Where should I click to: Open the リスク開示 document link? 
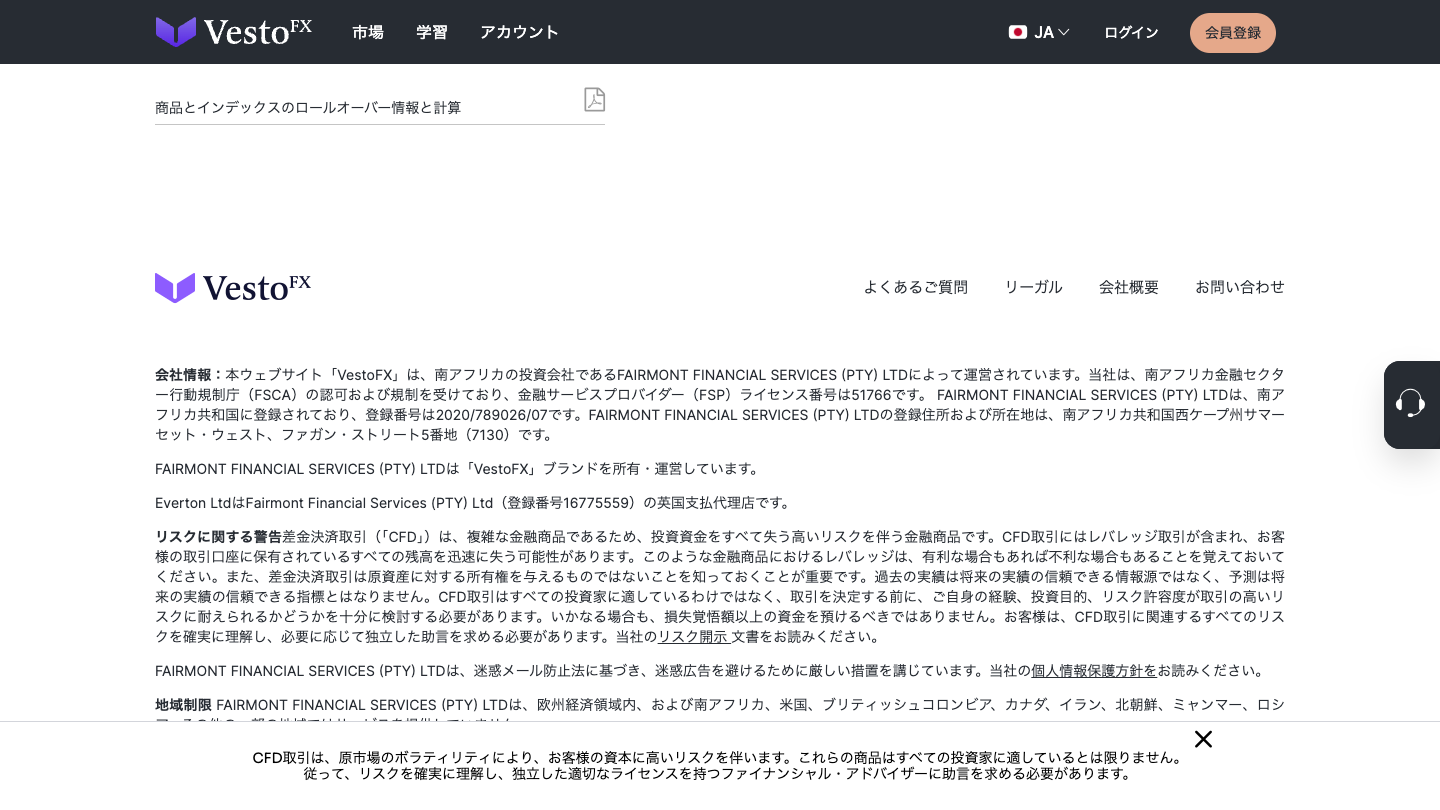[x=692, y=637]
